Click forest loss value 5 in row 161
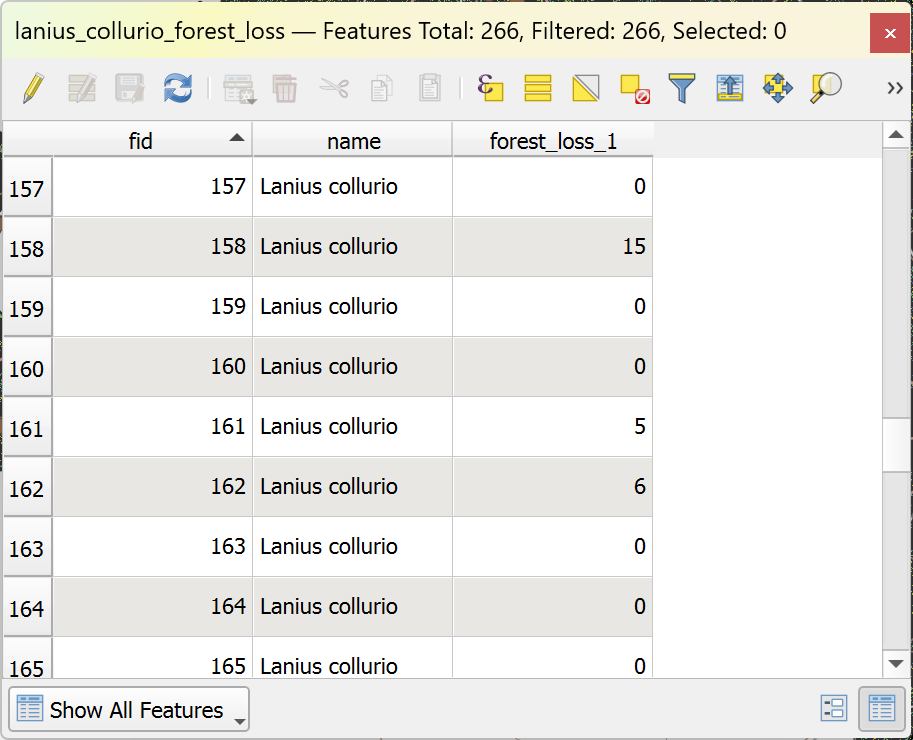The image size is (913, 740). click(553, 427)
